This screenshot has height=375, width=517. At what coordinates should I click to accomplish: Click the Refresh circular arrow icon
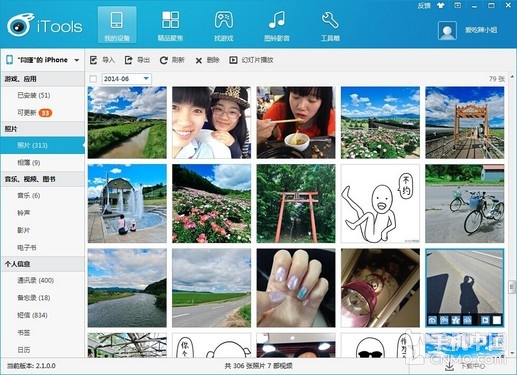coord(163,60)
